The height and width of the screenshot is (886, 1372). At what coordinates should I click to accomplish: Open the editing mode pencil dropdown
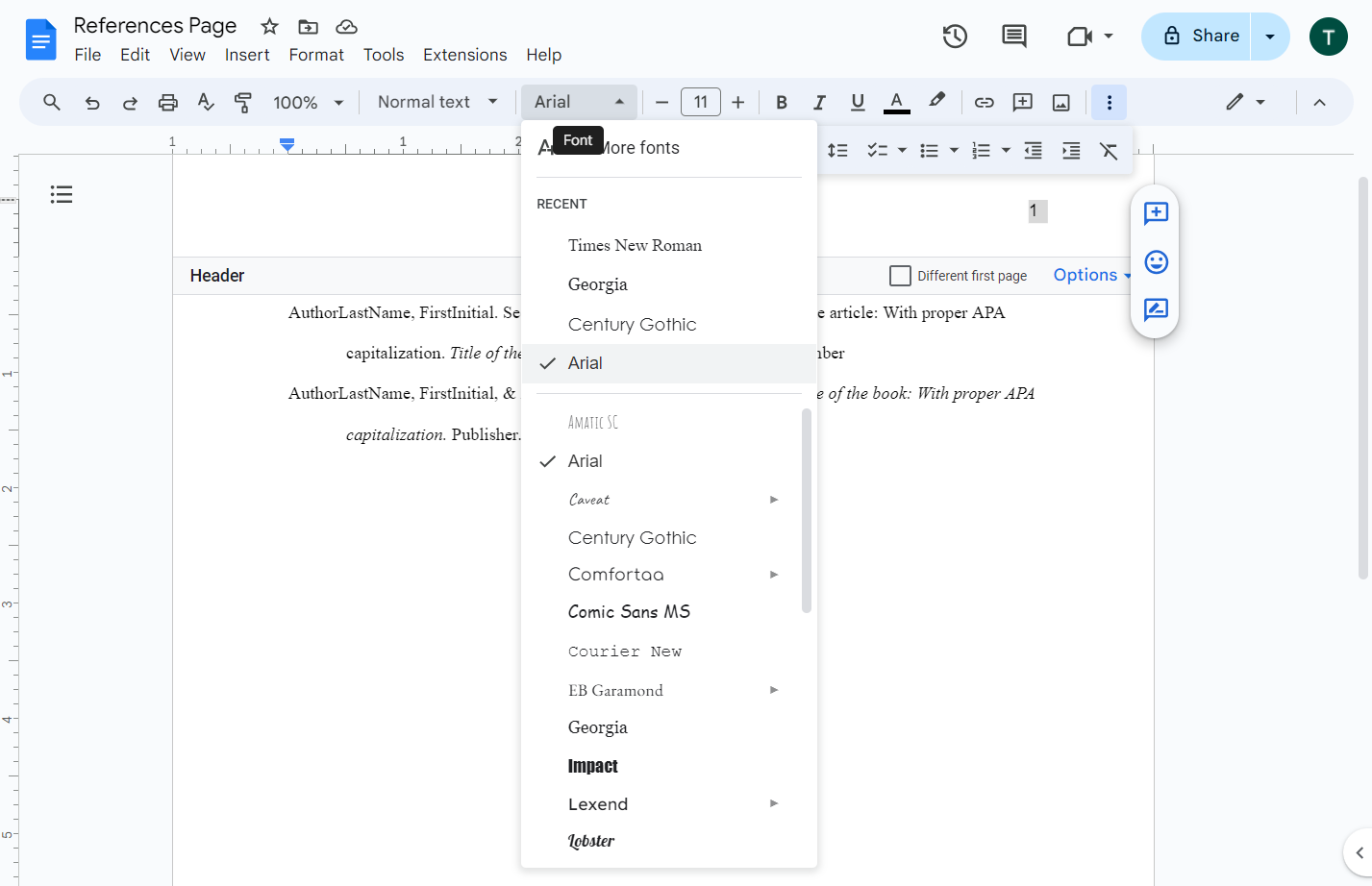point(1245,102)
